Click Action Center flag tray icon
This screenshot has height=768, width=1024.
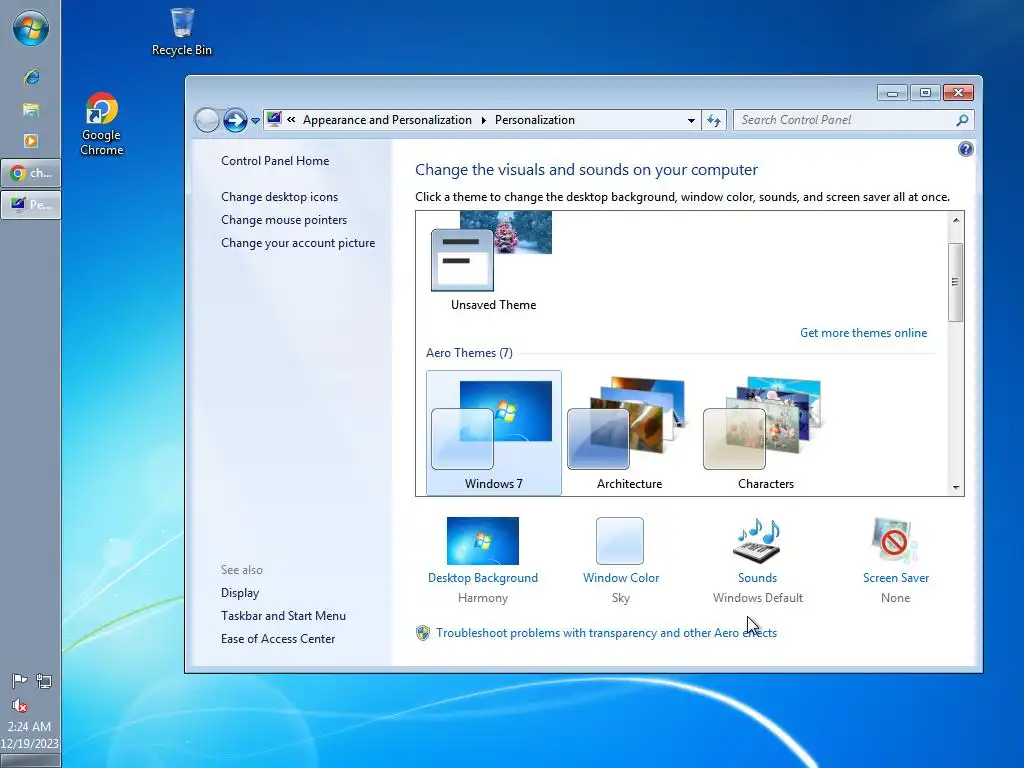coord(20,681)
